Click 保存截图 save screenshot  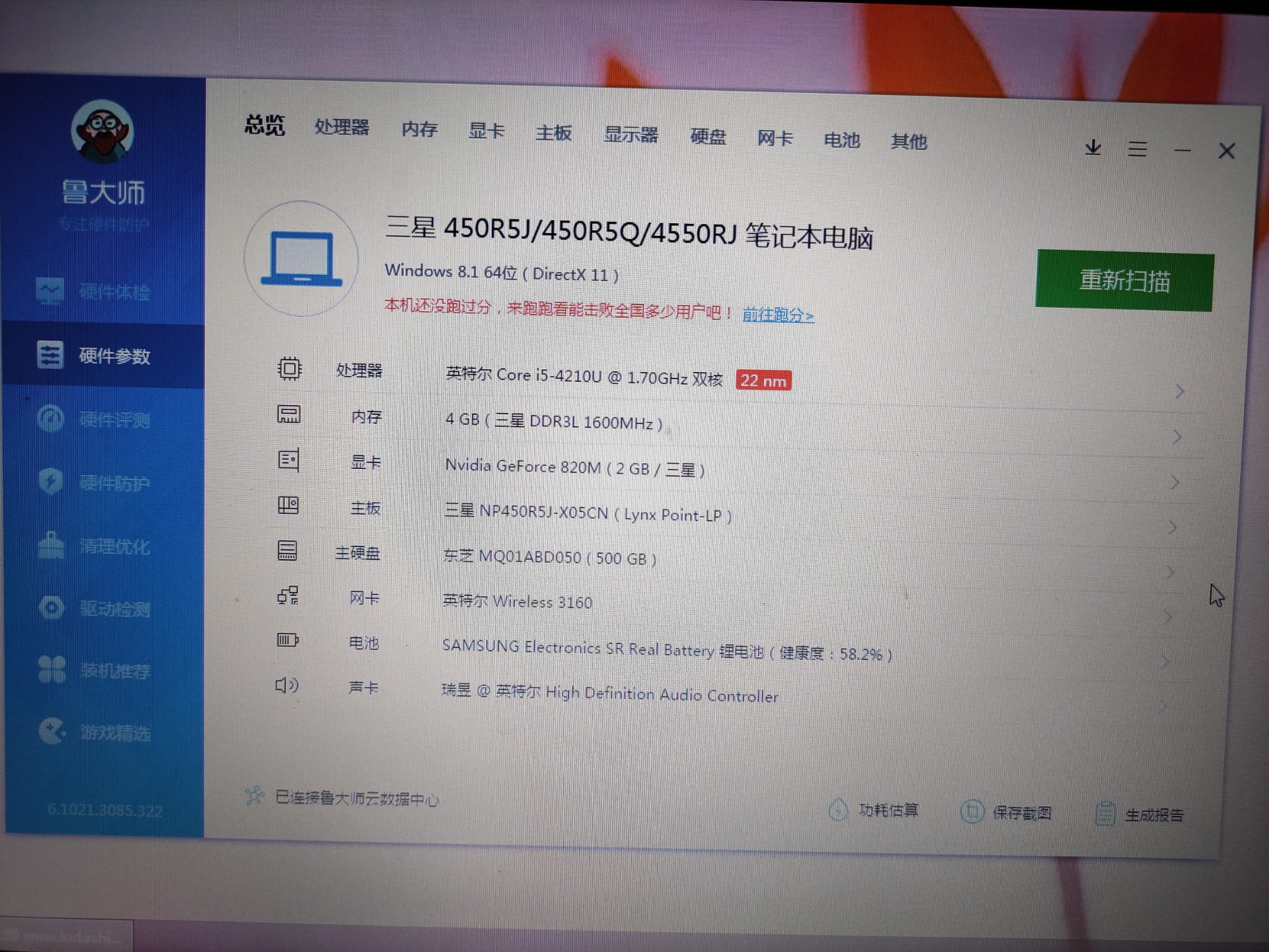(x=1005, y=812)
